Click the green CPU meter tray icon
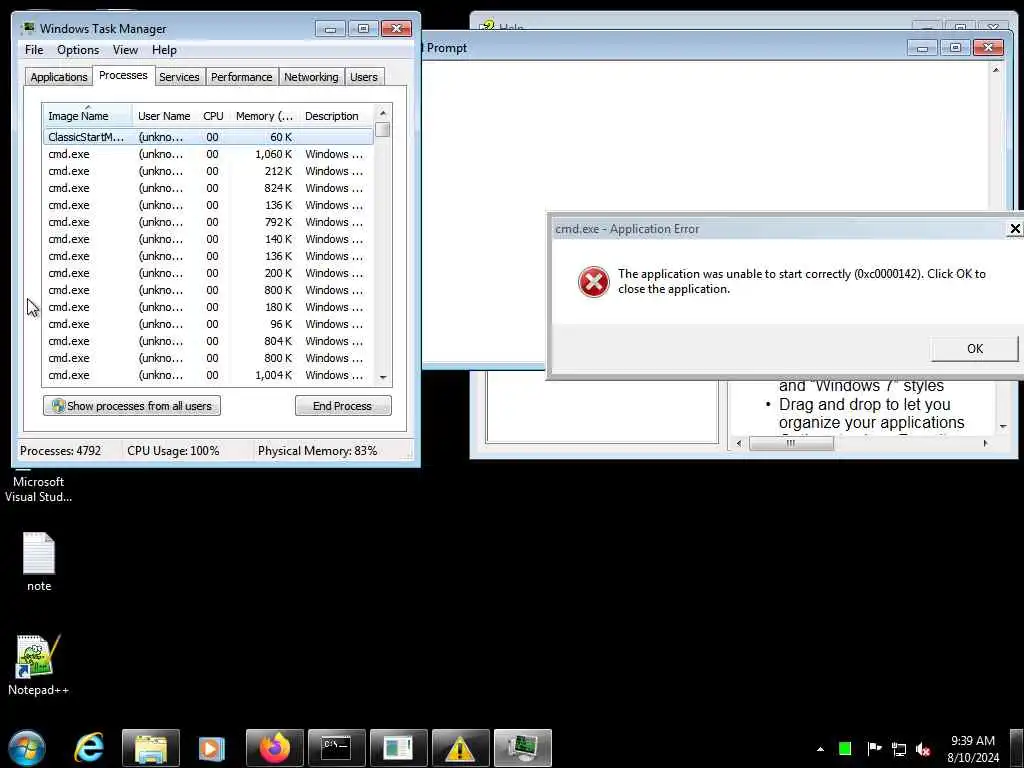Image resolution: width=1024 pixels, height=768 pixels. (x=845, y=748)
